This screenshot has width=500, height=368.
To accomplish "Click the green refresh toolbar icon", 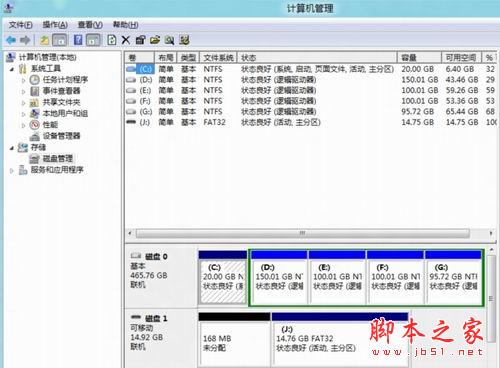I will (x=112, y=40).
